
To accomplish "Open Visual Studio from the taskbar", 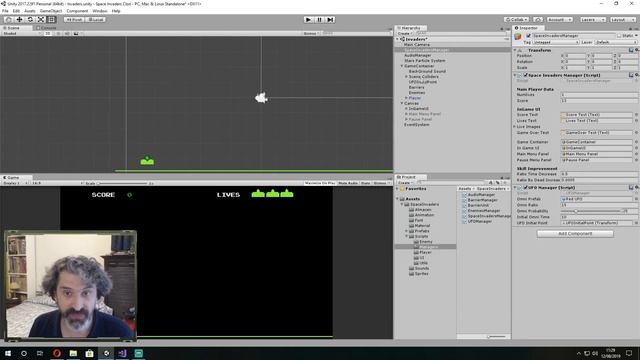I will 122,353.
